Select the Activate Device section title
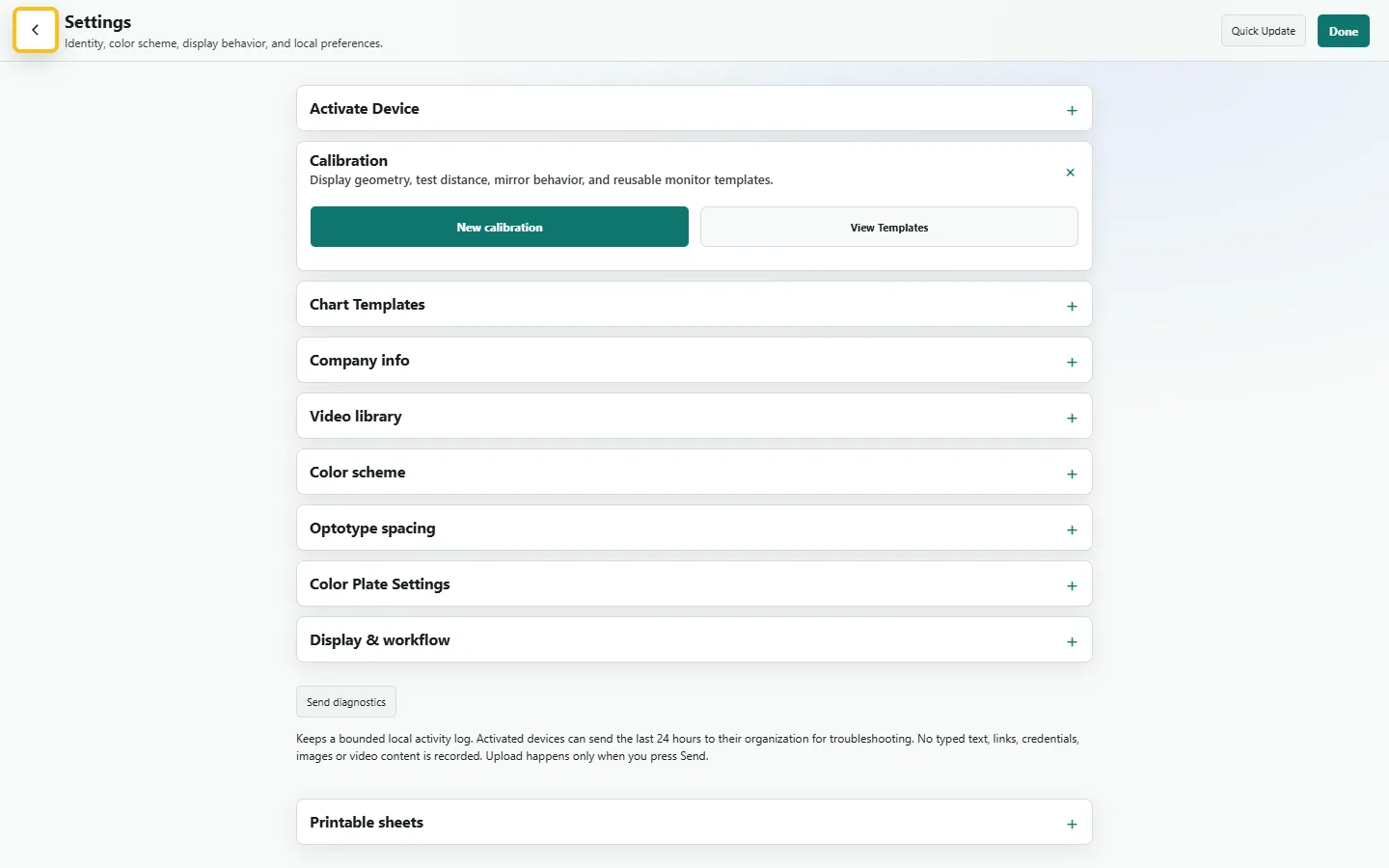The height and width of the screenshot is (868, 1389). coord(365,109)
